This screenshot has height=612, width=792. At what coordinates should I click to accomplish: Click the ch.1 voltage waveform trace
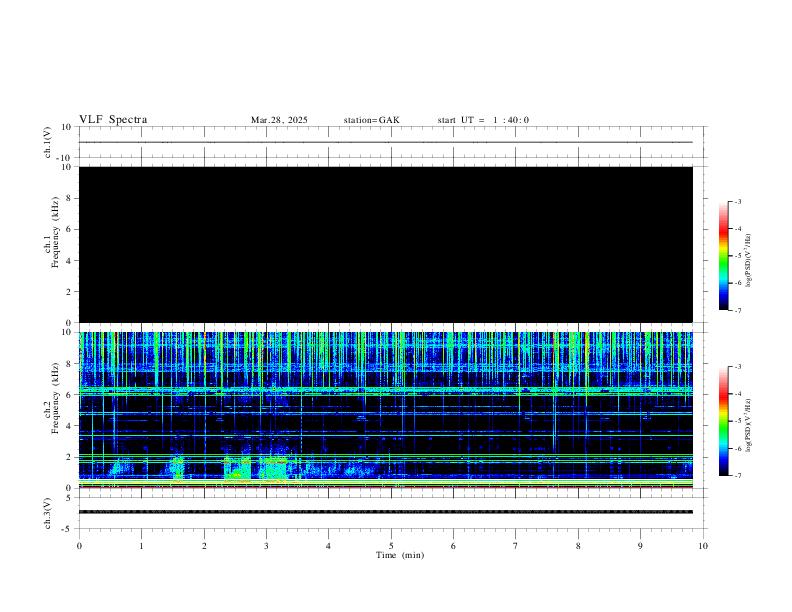pyautogui.click(x=386, y=142)
